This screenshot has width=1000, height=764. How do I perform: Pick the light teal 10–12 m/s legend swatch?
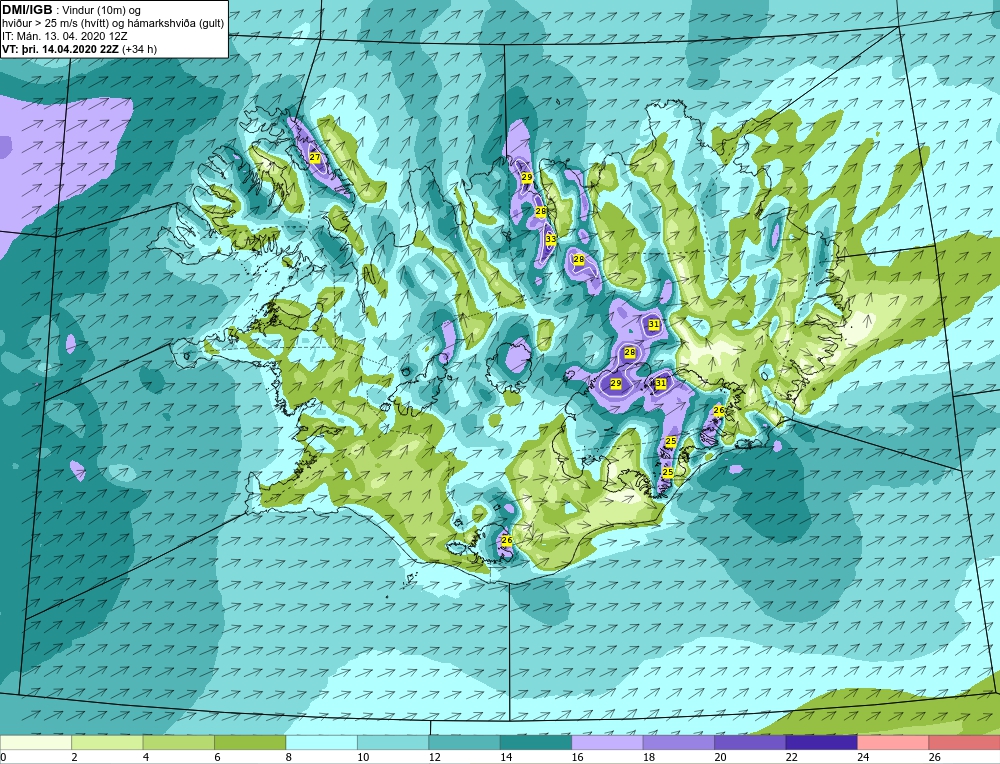[x=393, y=742]
